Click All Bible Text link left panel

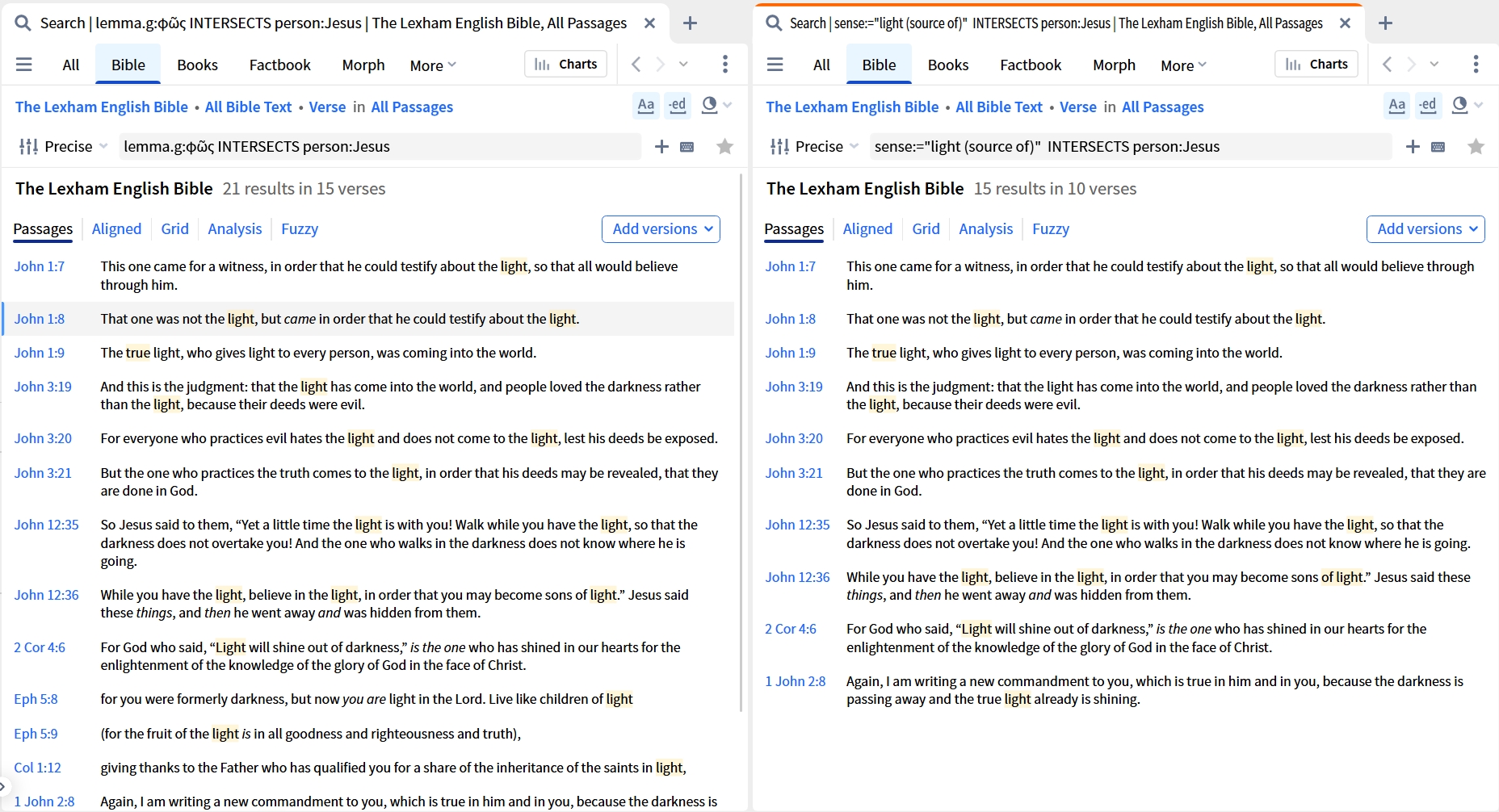coord(248,107)
